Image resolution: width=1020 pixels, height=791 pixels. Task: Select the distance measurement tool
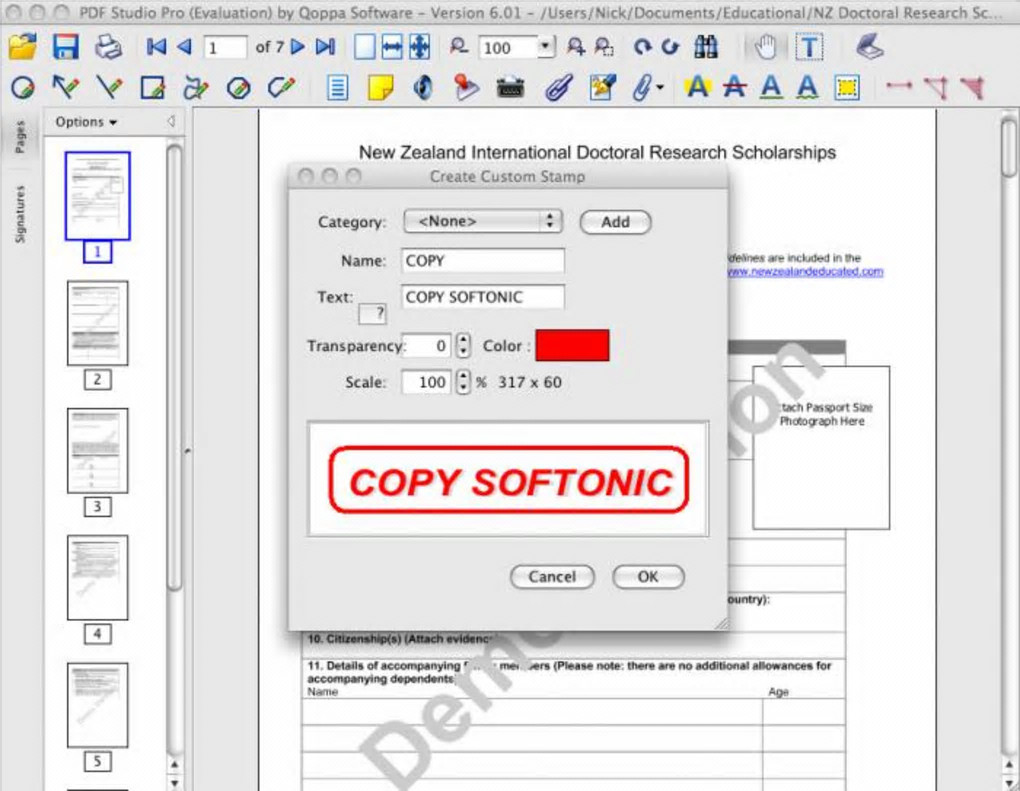point(899,85)
